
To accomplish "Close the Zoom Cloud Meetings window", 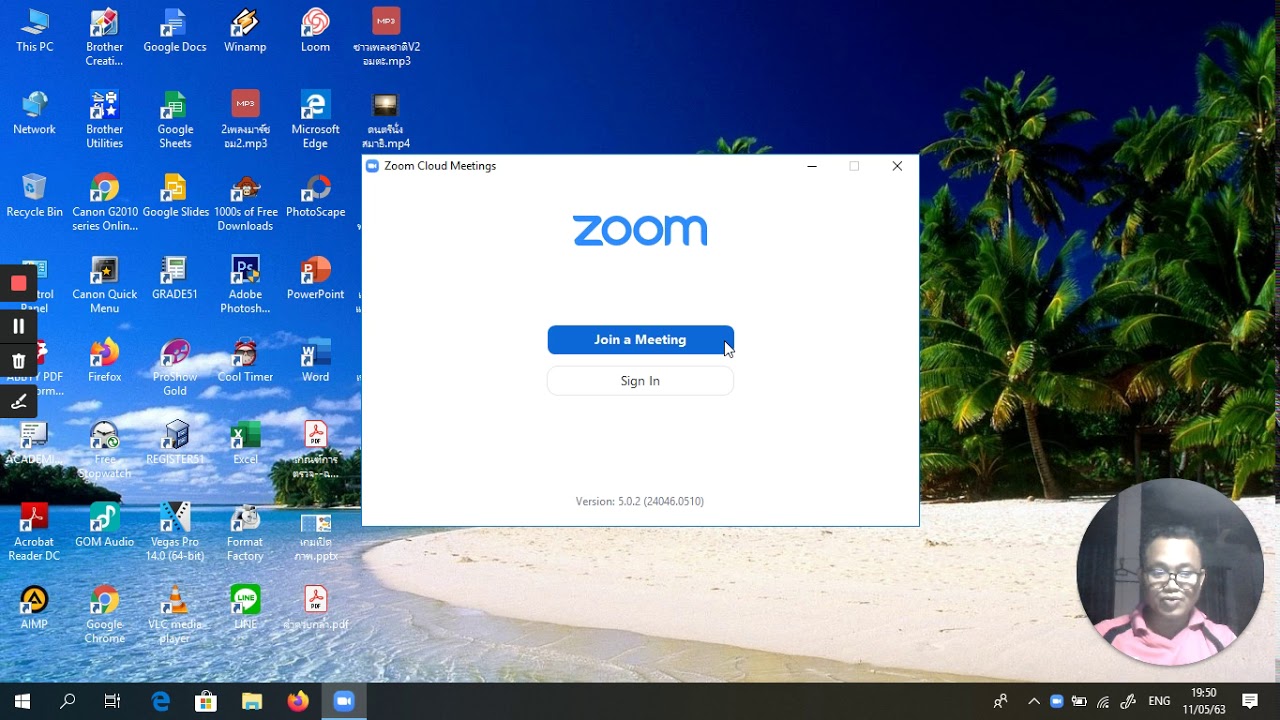I will pyautogui.click(x=897, y=166).
